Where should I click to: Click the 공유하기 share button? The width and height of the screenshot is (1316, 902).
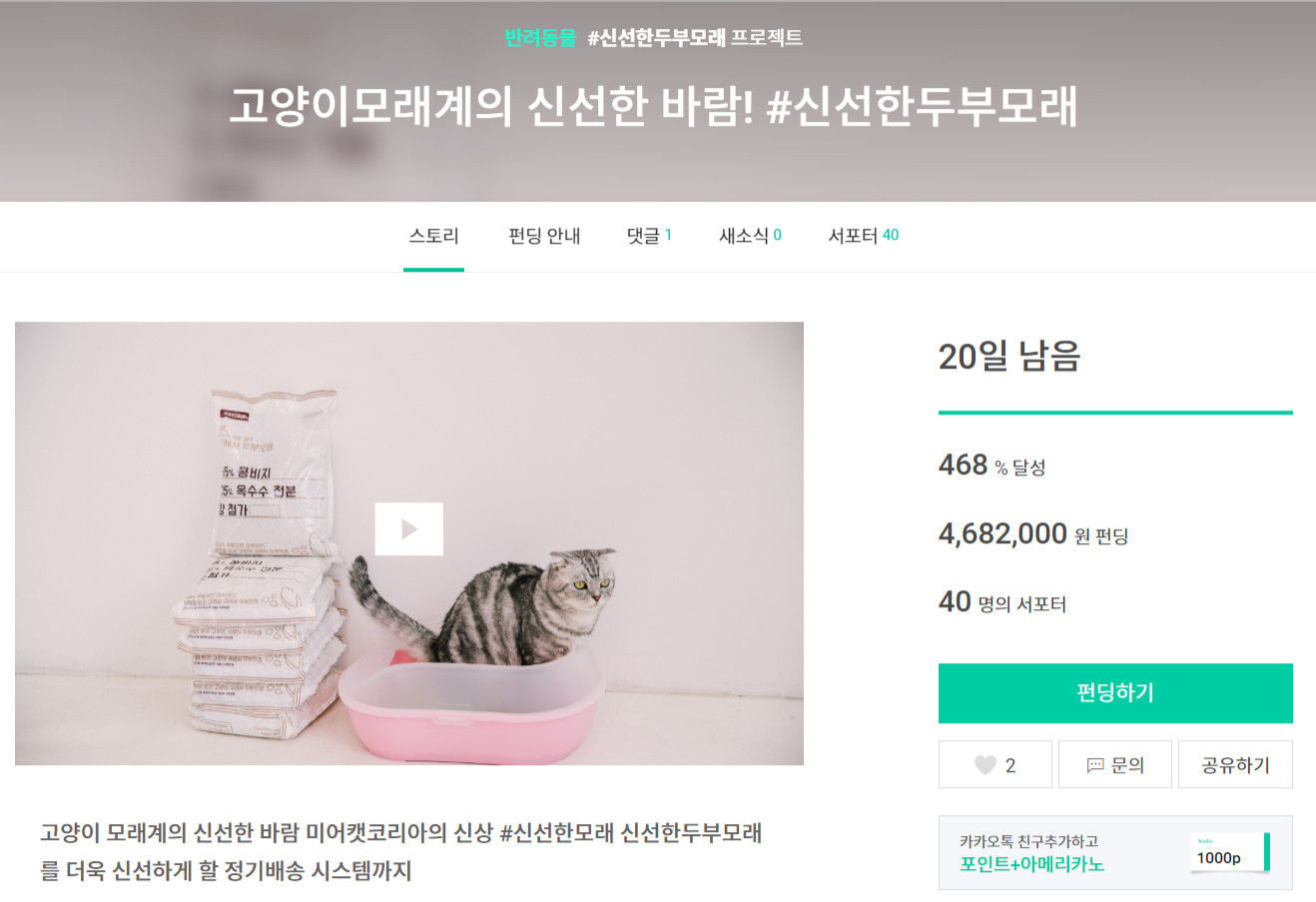(1235, 765)
